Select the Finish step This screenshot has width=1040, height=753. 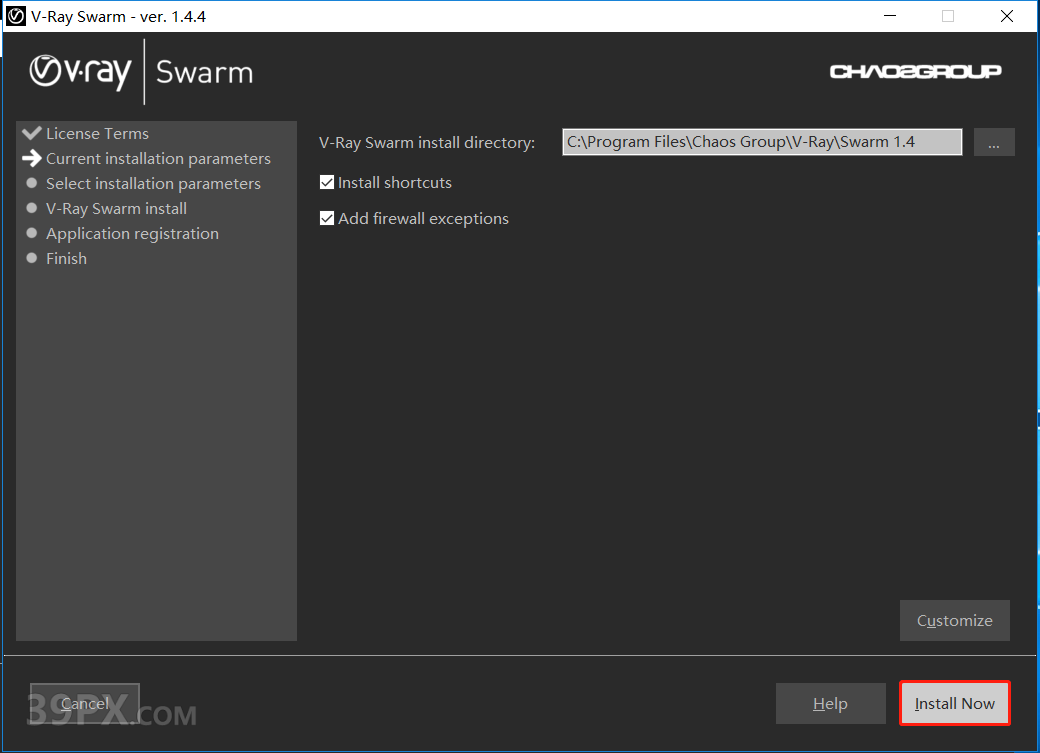(x=66, y=258)
